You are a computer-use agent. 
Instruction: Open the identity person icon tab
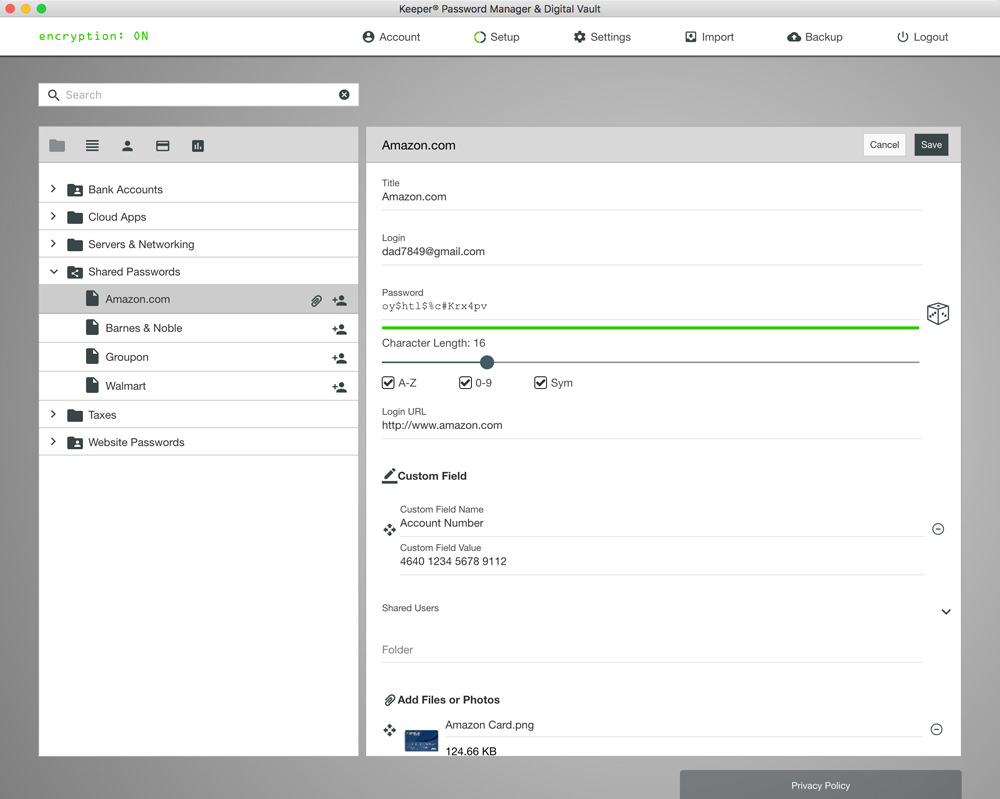tap(128, 146)
